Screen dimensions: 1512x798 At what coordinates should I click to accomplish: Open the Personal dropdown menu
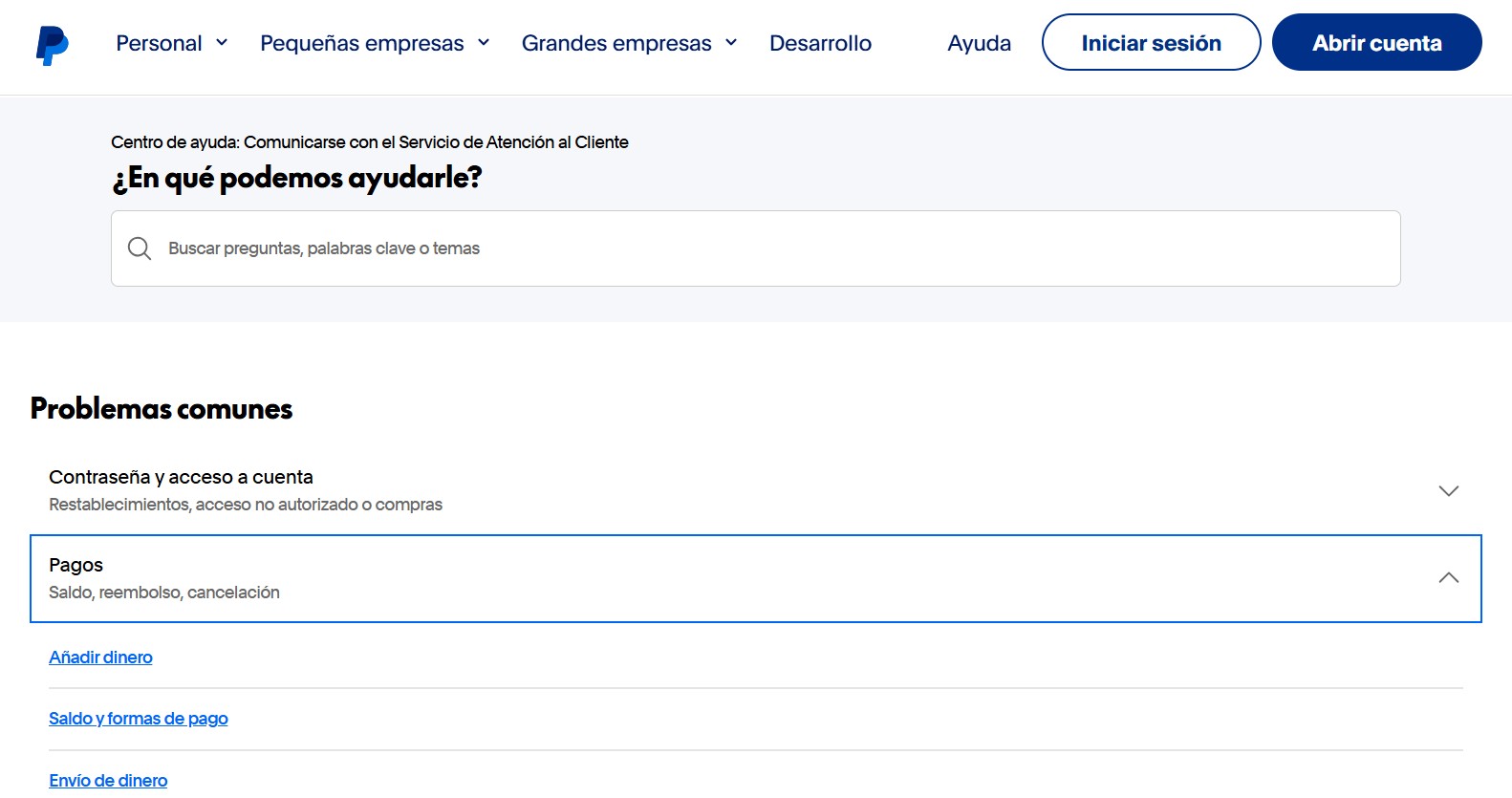(172, 43)
